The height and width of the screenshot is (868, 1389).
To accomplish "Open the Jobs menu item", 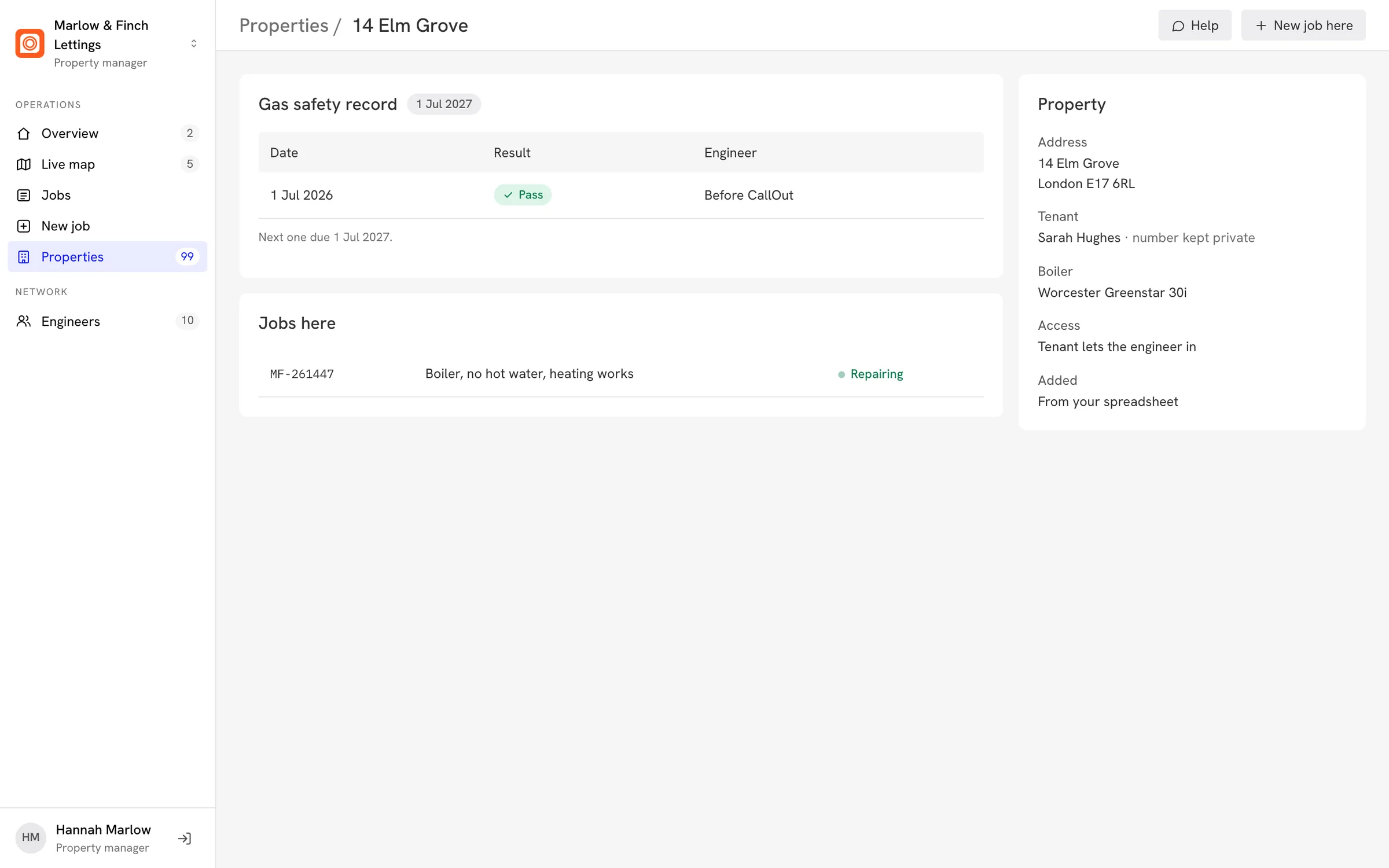I will pyautogui.click(x=108, y=196).
